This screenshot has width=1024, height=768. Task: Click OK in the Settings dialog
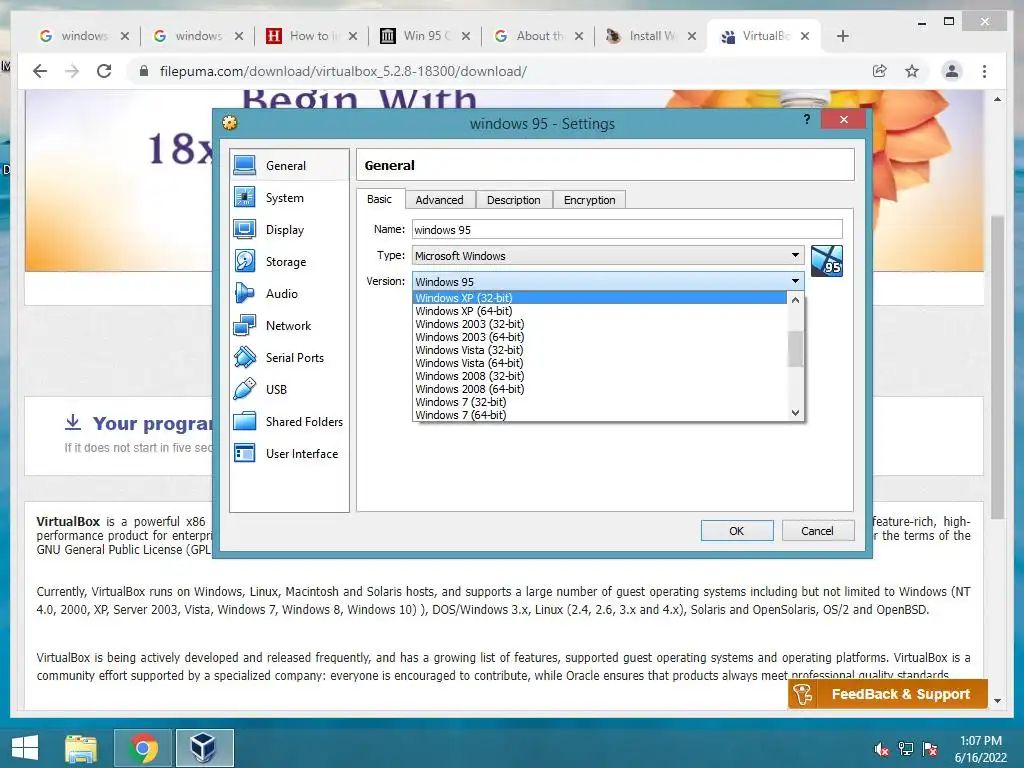point(737,531)
